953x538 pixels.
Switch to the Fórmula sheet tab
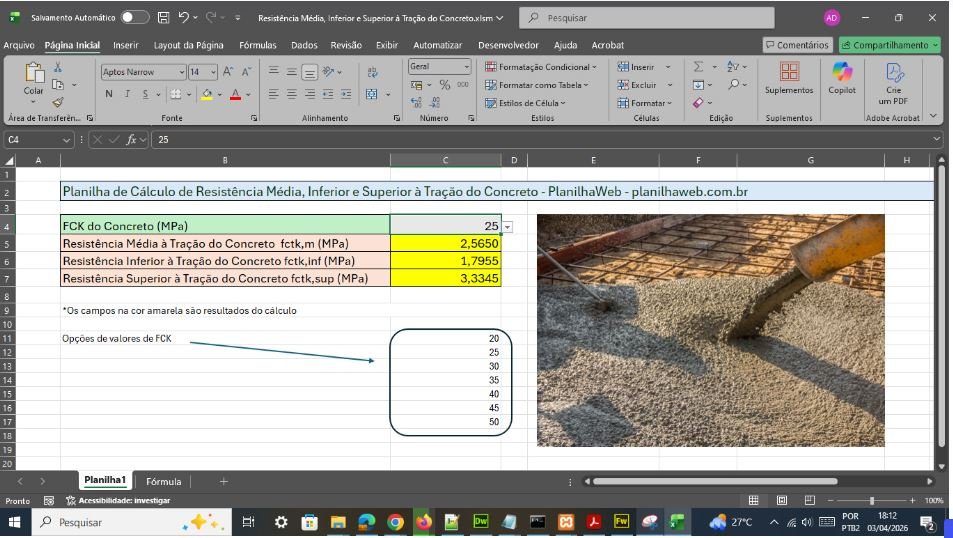[164, 481]
